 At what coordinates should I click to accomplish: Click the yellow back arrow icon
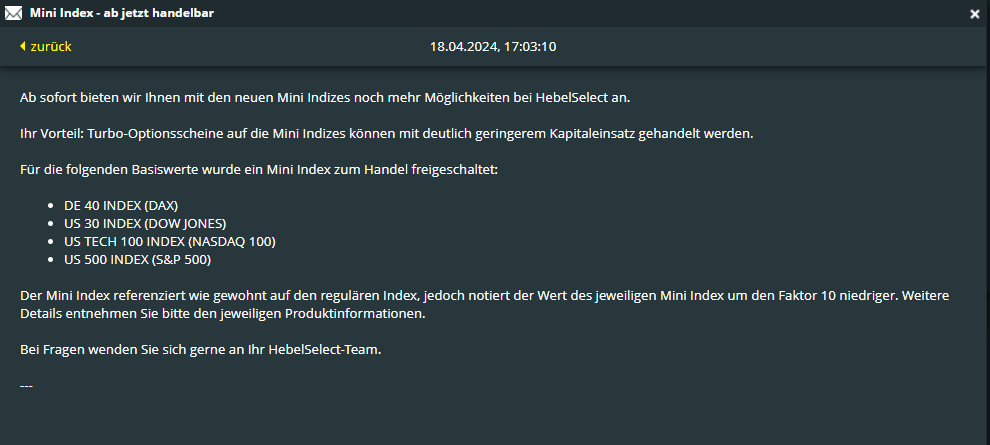pos(22,47)
